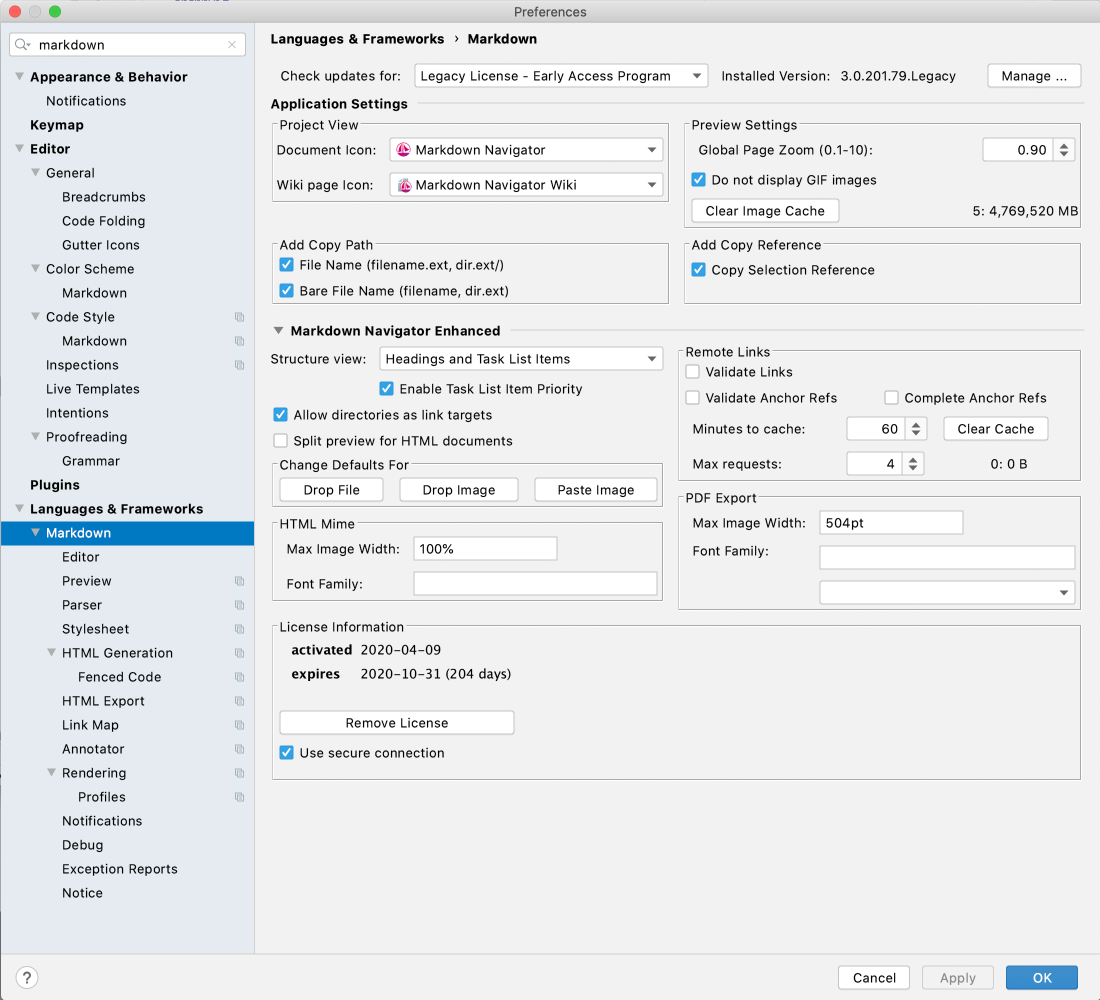Confirm with the OK button
Image resolution: width=1100 pixels, height=1000 pixels.
1042,978
